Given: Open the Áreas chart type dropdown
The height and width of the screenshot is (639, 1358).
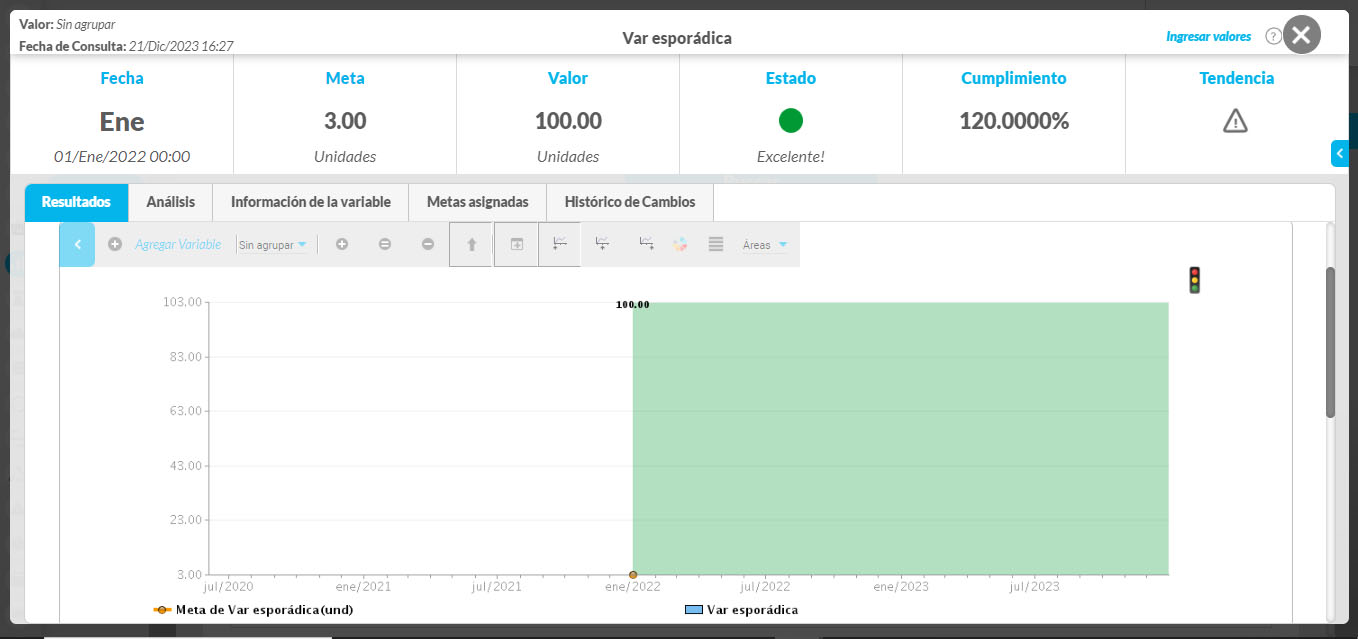Looking at the screenshot, I should tap(765, 245).
